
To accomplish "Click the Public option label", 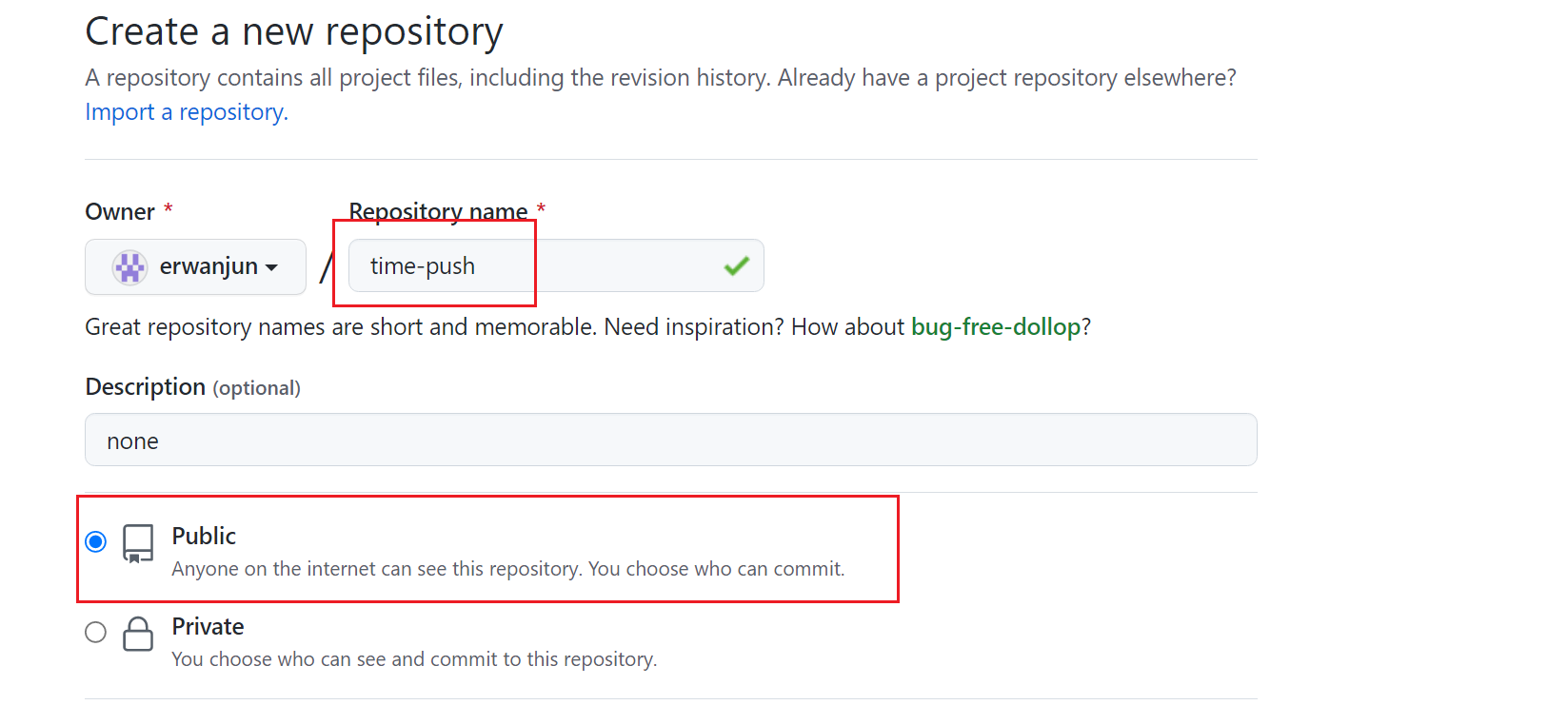I will (204, 536).
